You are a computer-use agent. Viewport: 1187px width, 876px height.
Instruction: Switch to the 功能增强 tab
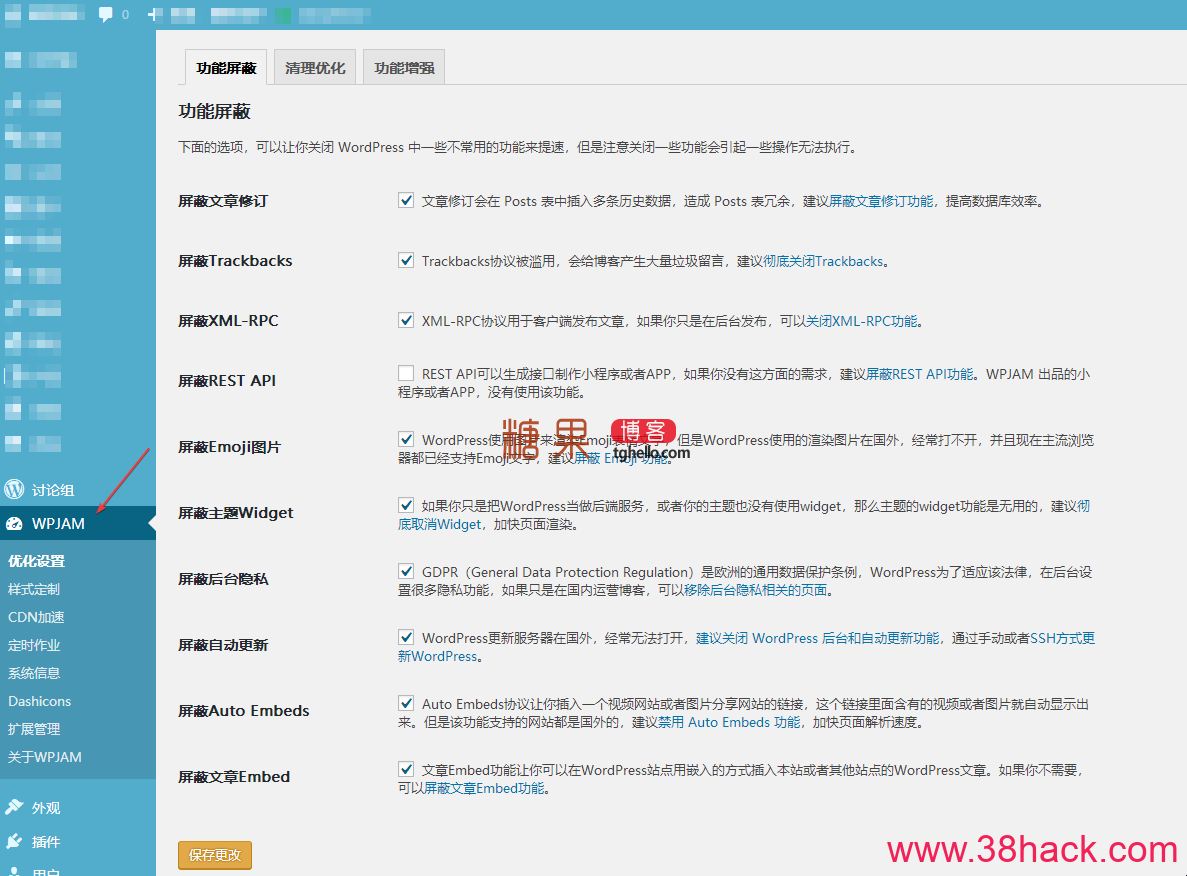404,68
